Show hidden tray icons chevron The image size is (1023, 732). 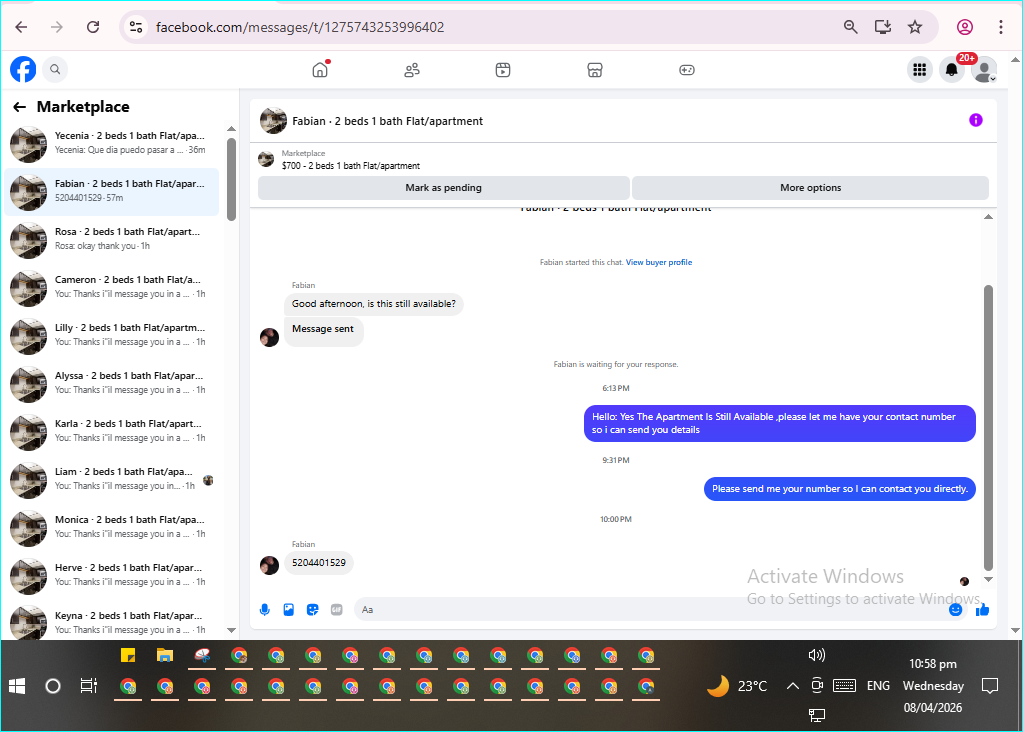pyautogui.click(x=793, y=686)
